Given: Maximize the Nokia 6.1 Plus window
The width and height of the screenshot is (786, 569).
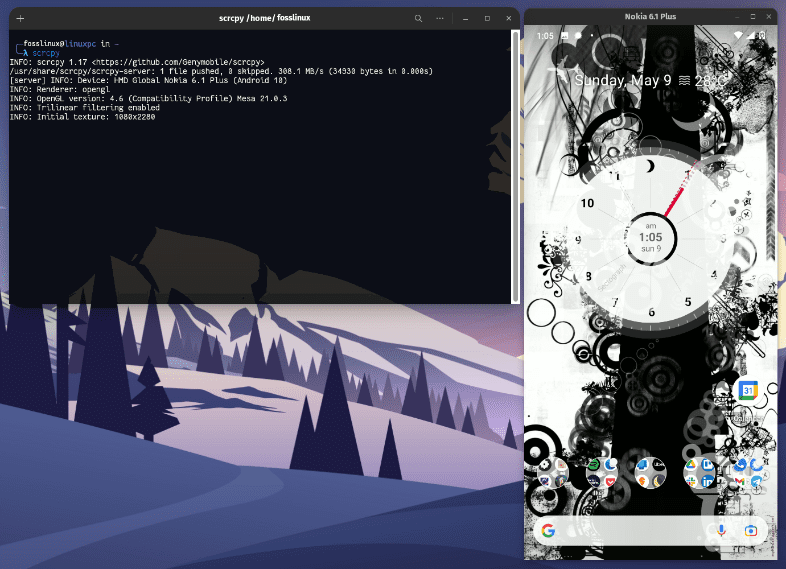Looking at the screenshot, I should point(753,17).
